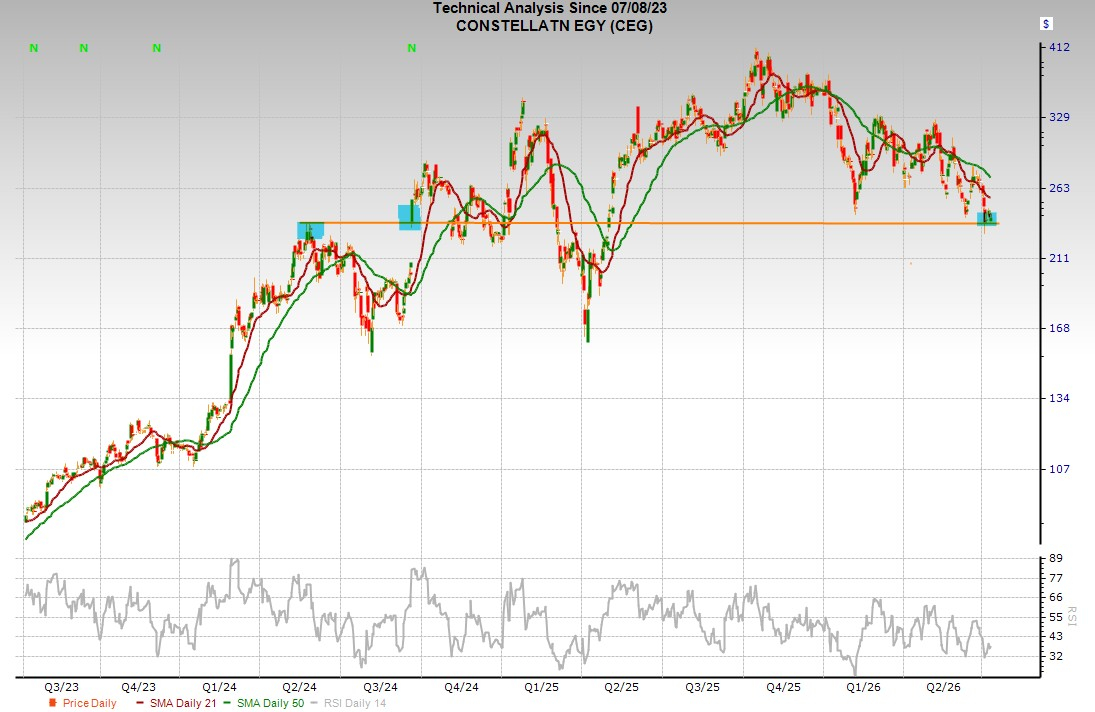Image resolution: width=1095 pixels, height=712 pixels.
Task: Click the third green N news marker
Action: (156, 48)
